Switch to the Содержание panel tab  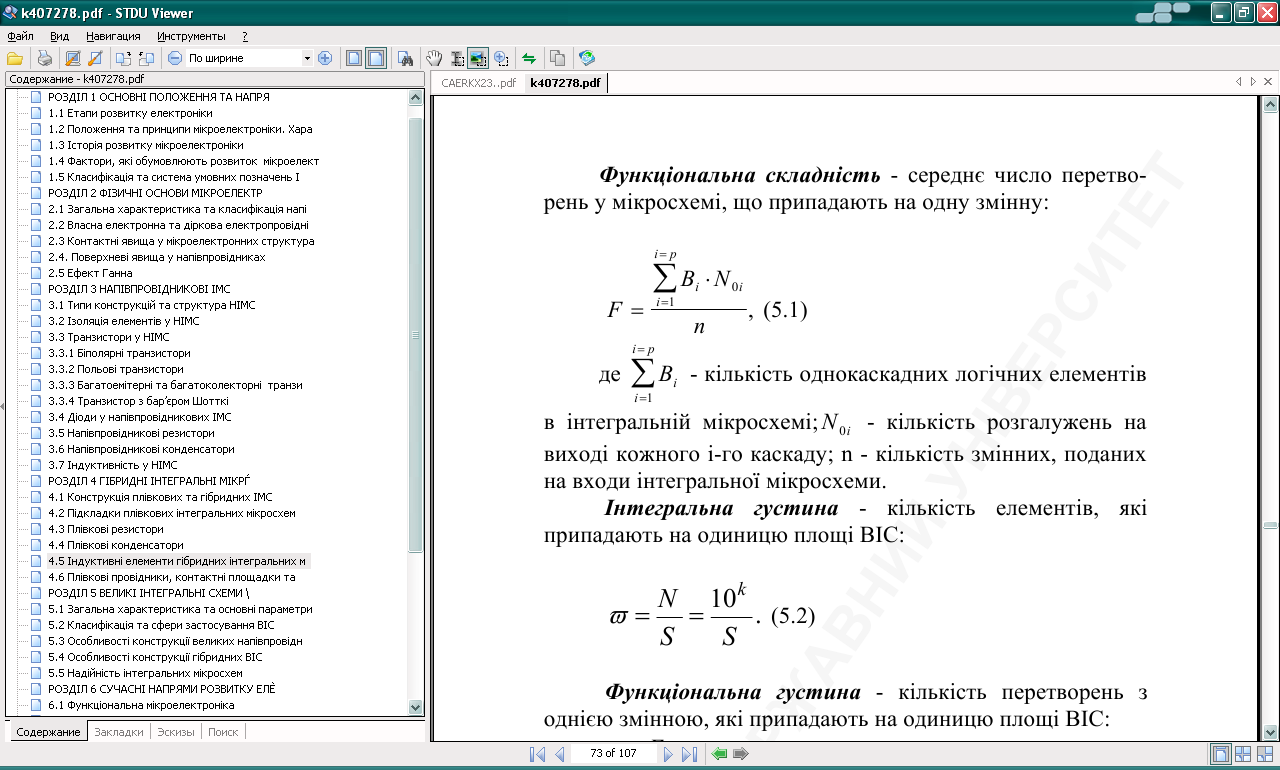48,732
